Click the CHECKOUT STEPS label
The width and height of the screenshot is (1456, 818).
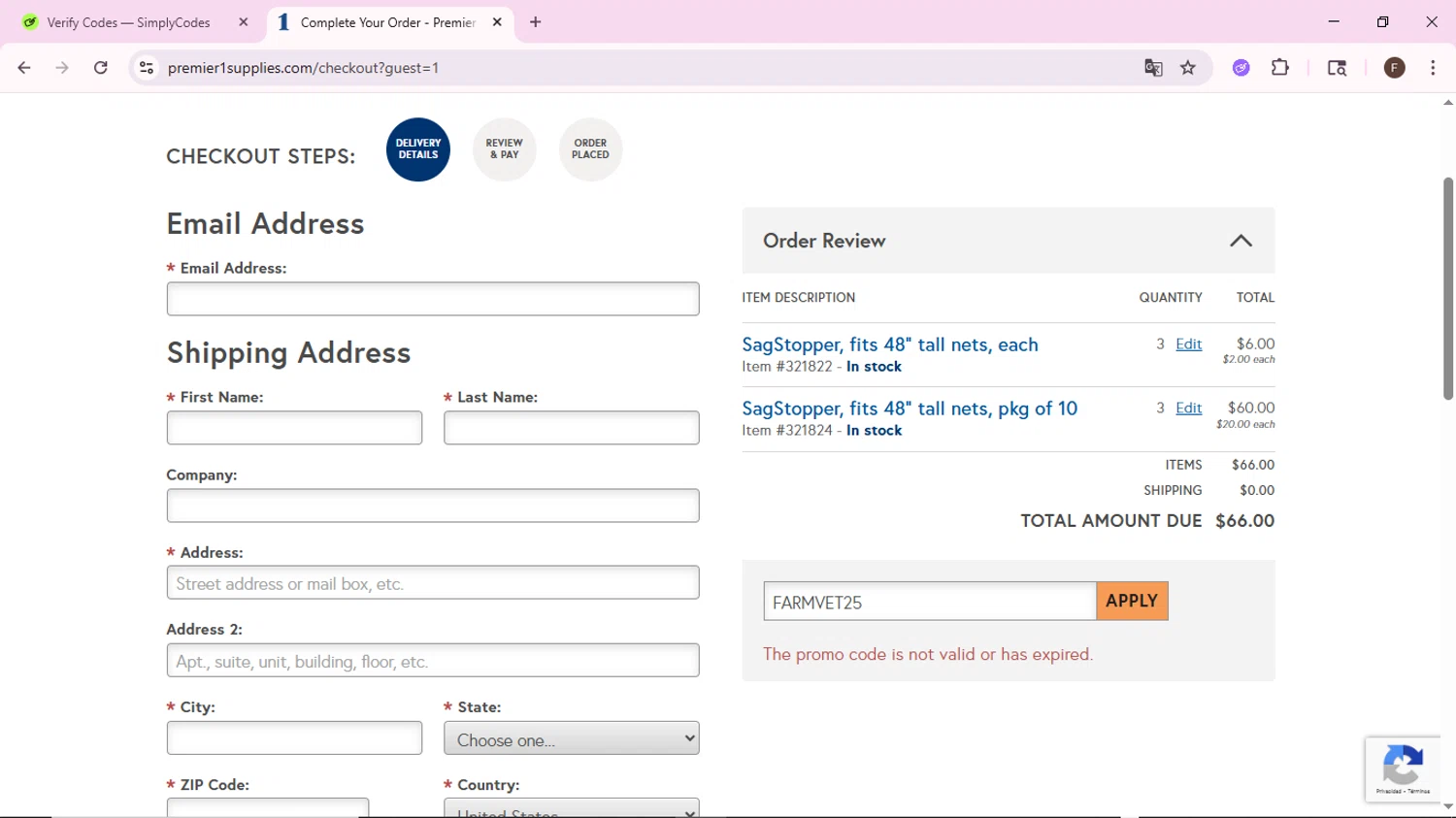click(260, 156)
